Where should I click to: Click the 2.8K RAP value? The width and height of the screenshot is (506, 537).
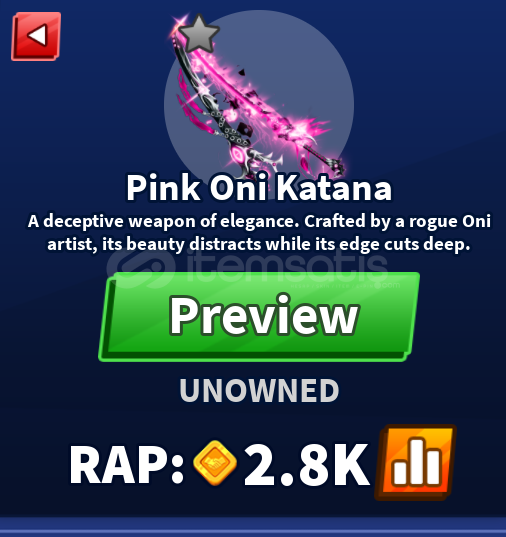tap(307, 464)
